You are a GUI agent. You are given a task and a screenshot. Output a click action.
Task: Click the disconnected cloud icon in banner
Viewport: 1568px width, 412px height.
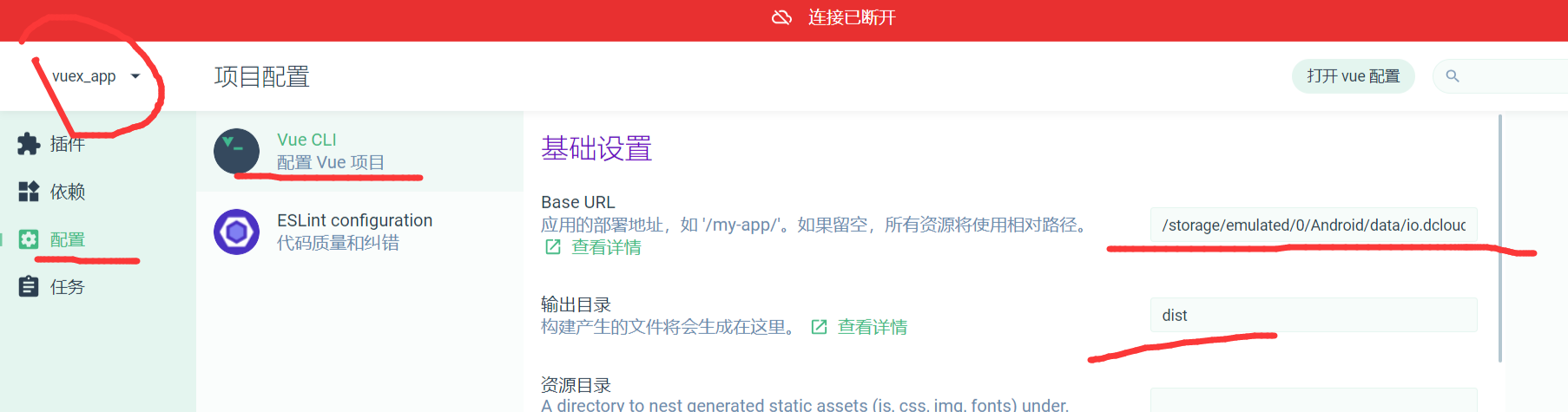[x=781, y=17]
